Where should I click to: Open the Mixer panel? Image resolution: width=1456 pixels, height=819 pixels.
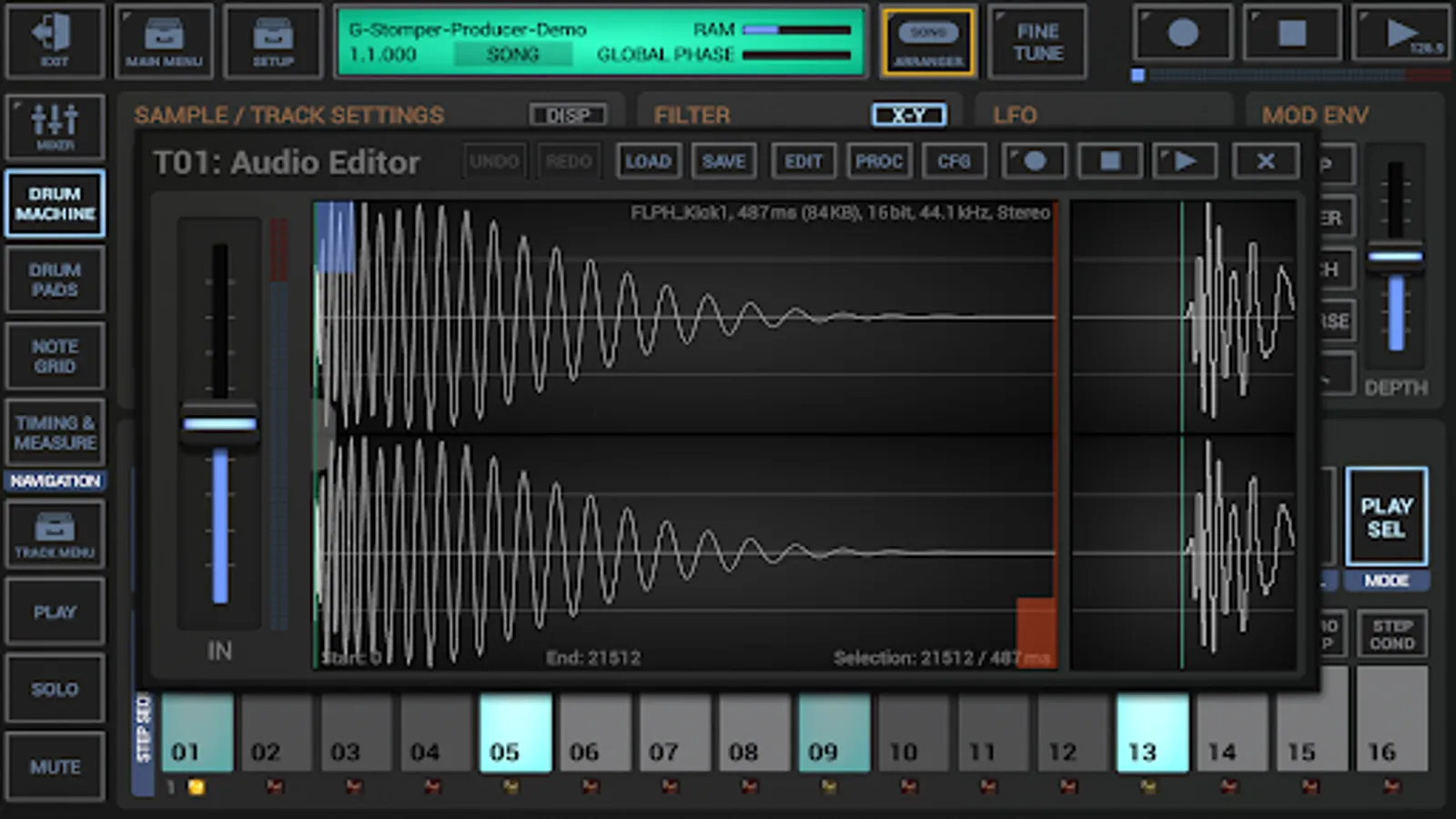pyautogui.click(x=56, y=127)
